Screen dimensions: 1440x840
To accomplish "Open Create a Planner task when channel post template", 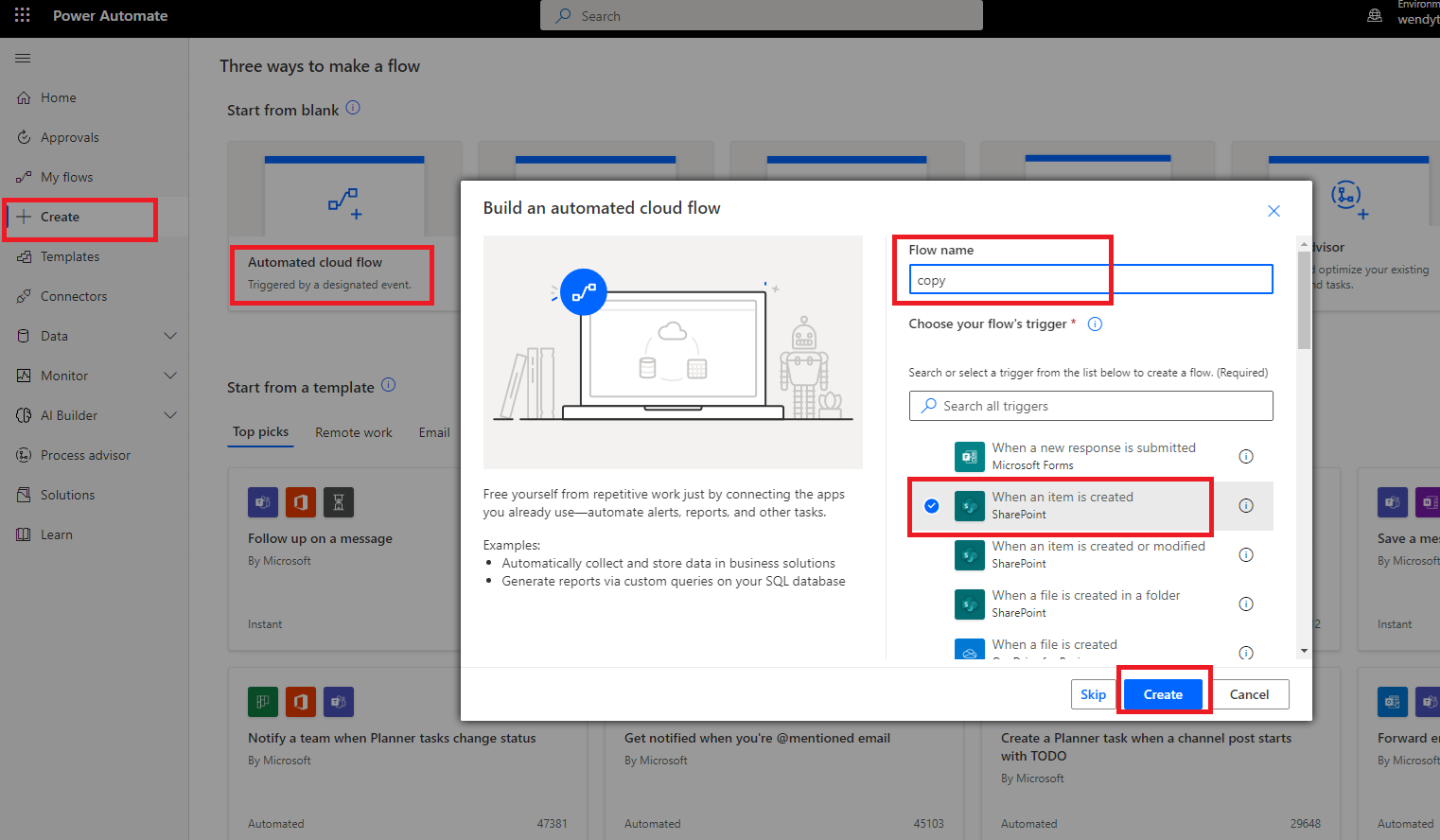I will click(x=1161, y=754).
